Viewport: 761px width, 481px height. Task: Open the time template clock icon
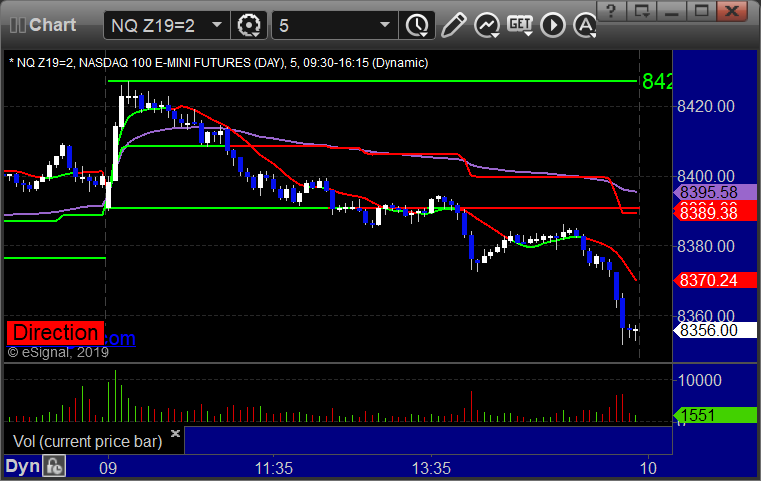tap(417, 25)
